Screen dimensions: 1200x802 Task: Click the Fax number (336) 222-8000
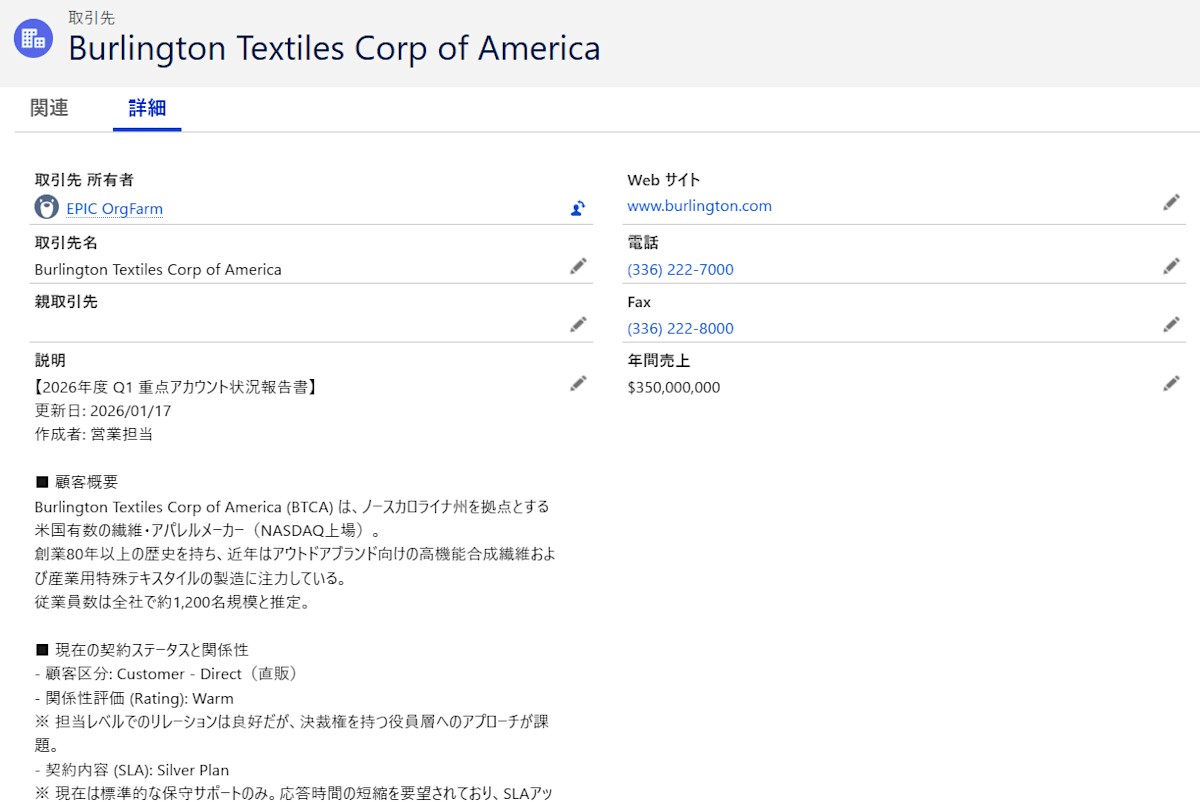680,329
